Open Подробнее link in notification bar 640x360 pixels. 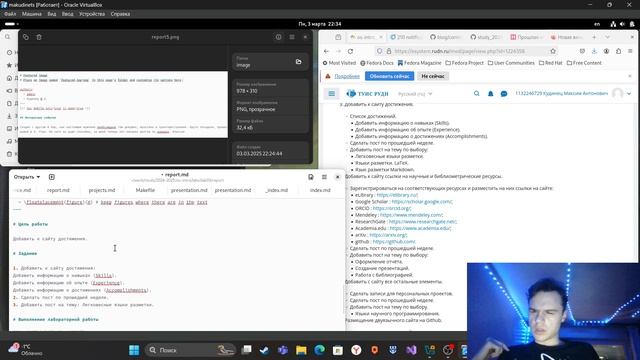pos(347,76)
